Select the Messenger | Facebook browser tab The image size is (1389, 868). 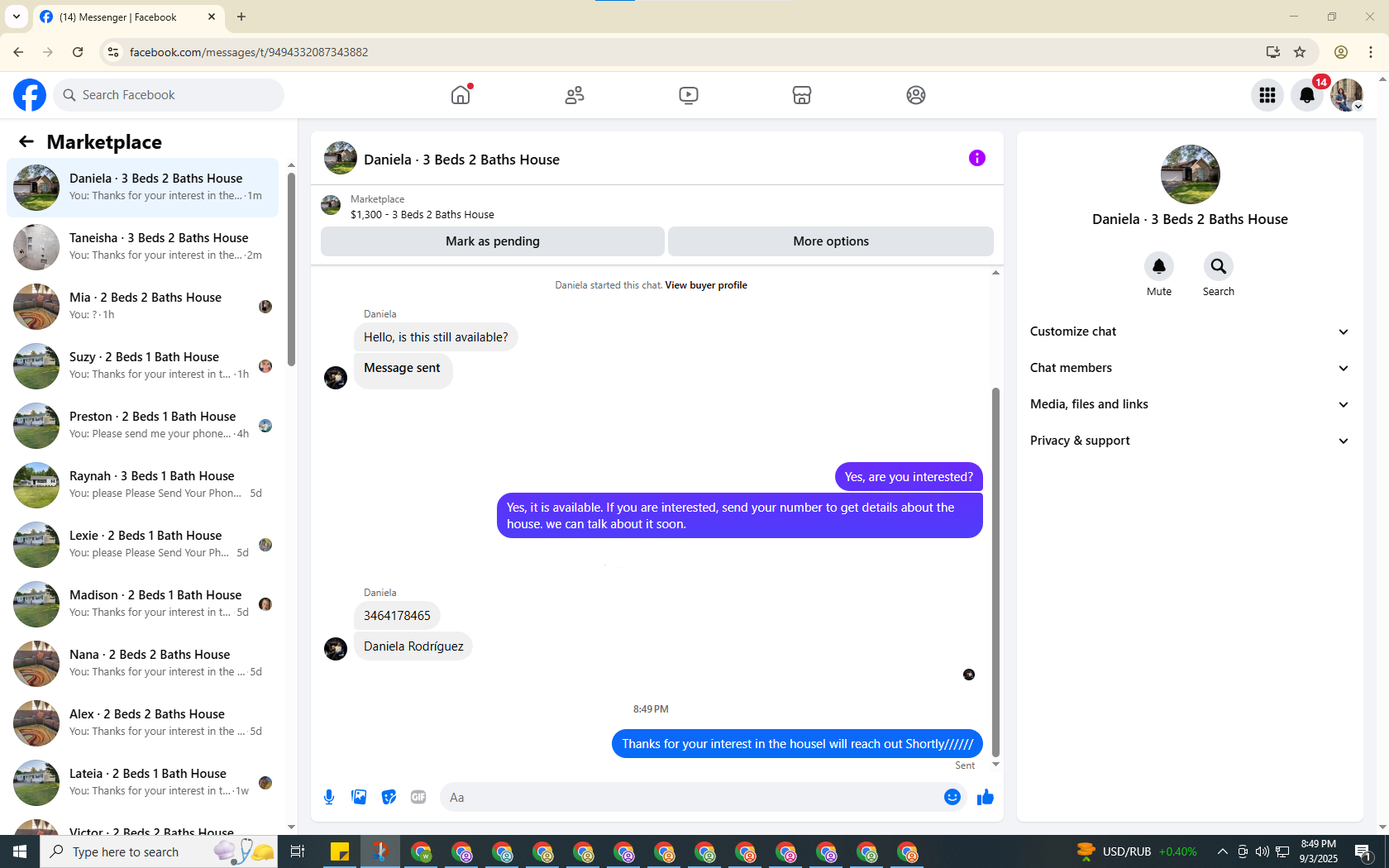pos(128,17)
